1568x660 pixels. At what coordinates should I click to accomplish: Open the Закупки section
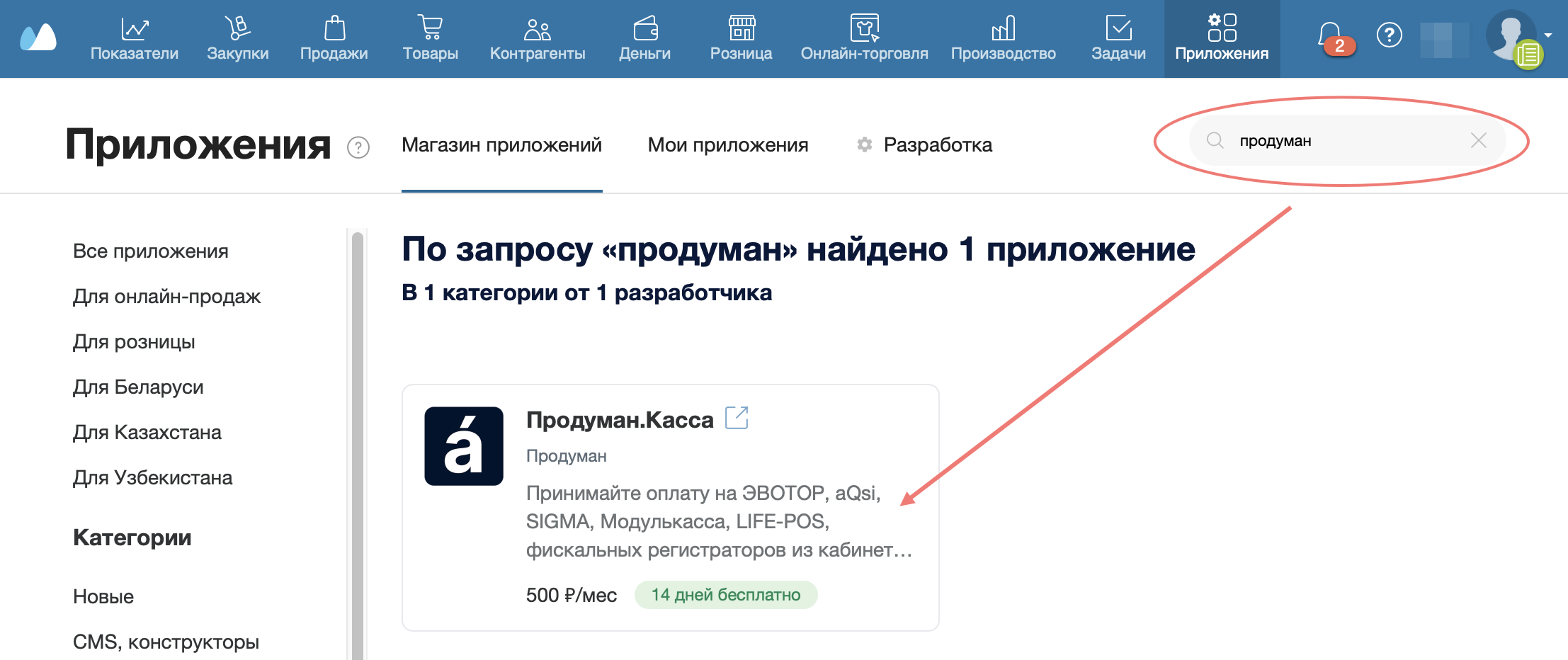[x=238, y=38]
